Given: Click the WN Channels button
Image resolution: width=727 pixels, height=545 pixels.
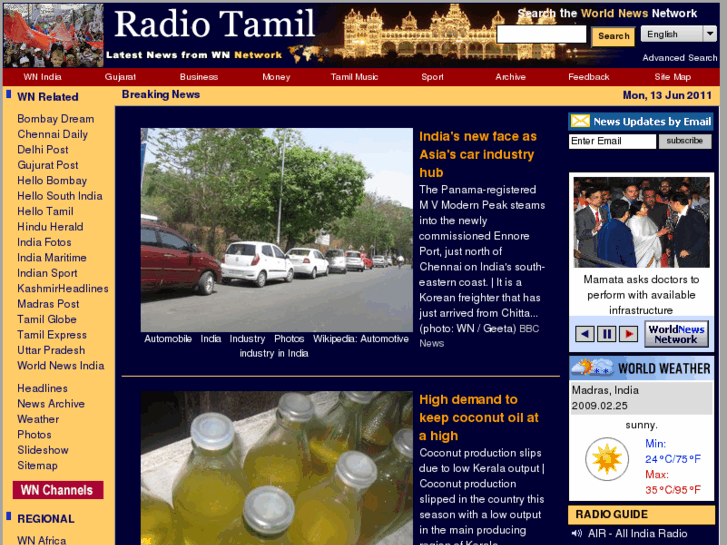Looking at the screenshot, I should 58,490.
